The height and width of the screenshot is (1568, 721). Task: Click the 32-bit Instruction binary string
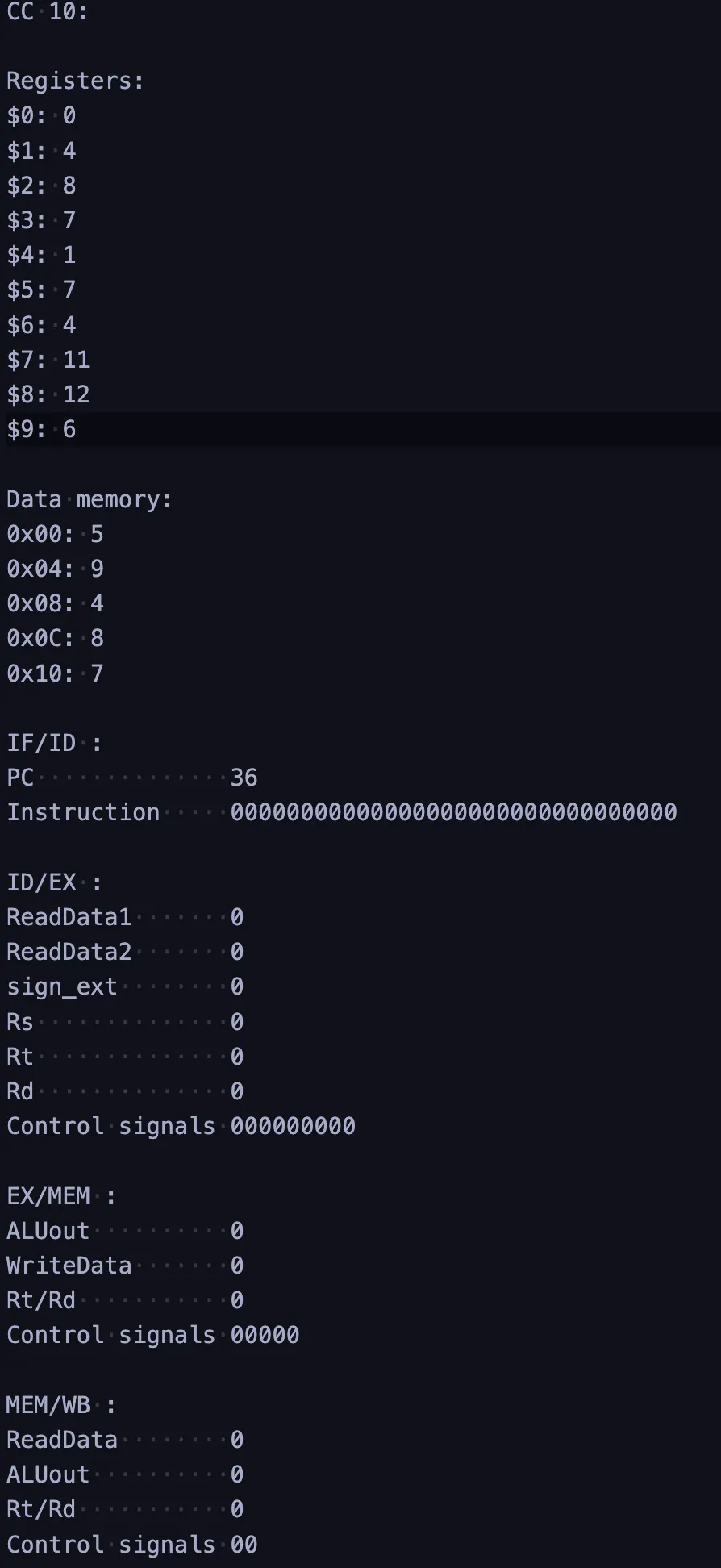pos(453,812)
